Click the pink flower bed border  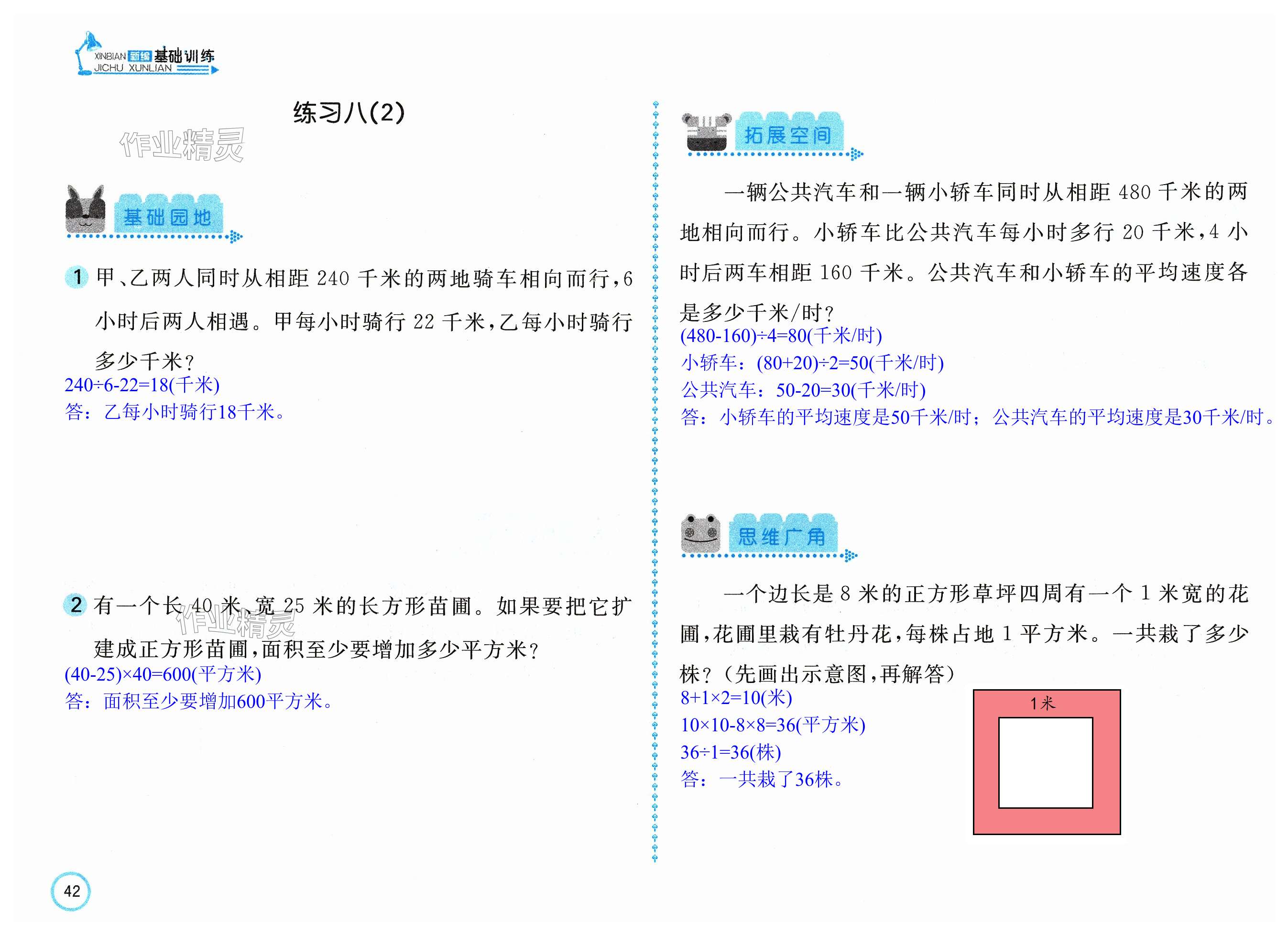tap(985, 762)
